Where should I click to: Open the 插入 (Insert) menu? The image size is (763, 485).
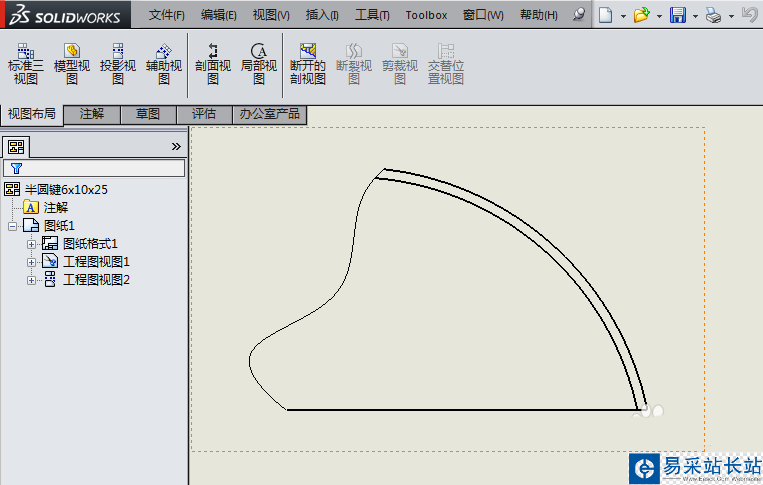(321, 15)
